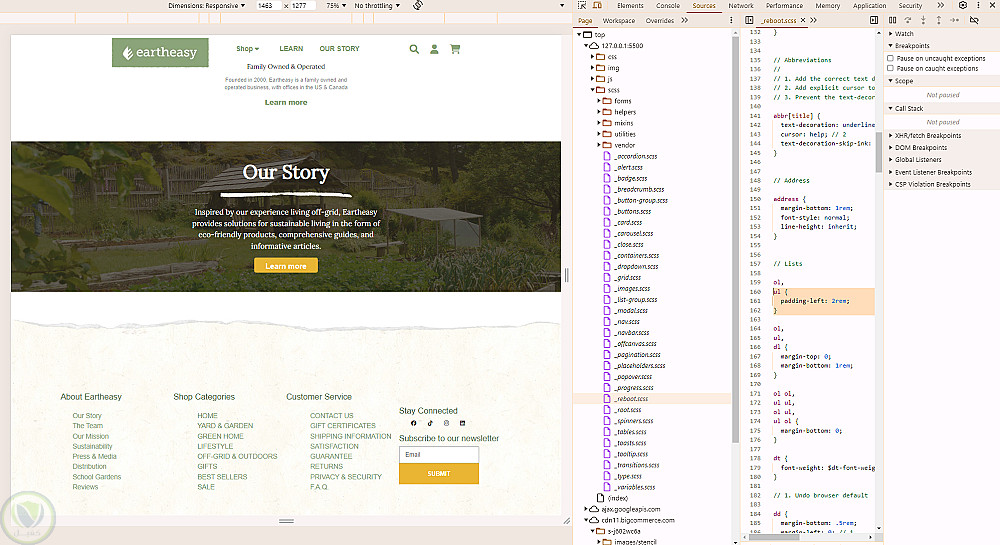Image resolution: width=1000 pixels, height=545 pixels.
Task: Expand the Watch section
Action: tap(904, 34)
